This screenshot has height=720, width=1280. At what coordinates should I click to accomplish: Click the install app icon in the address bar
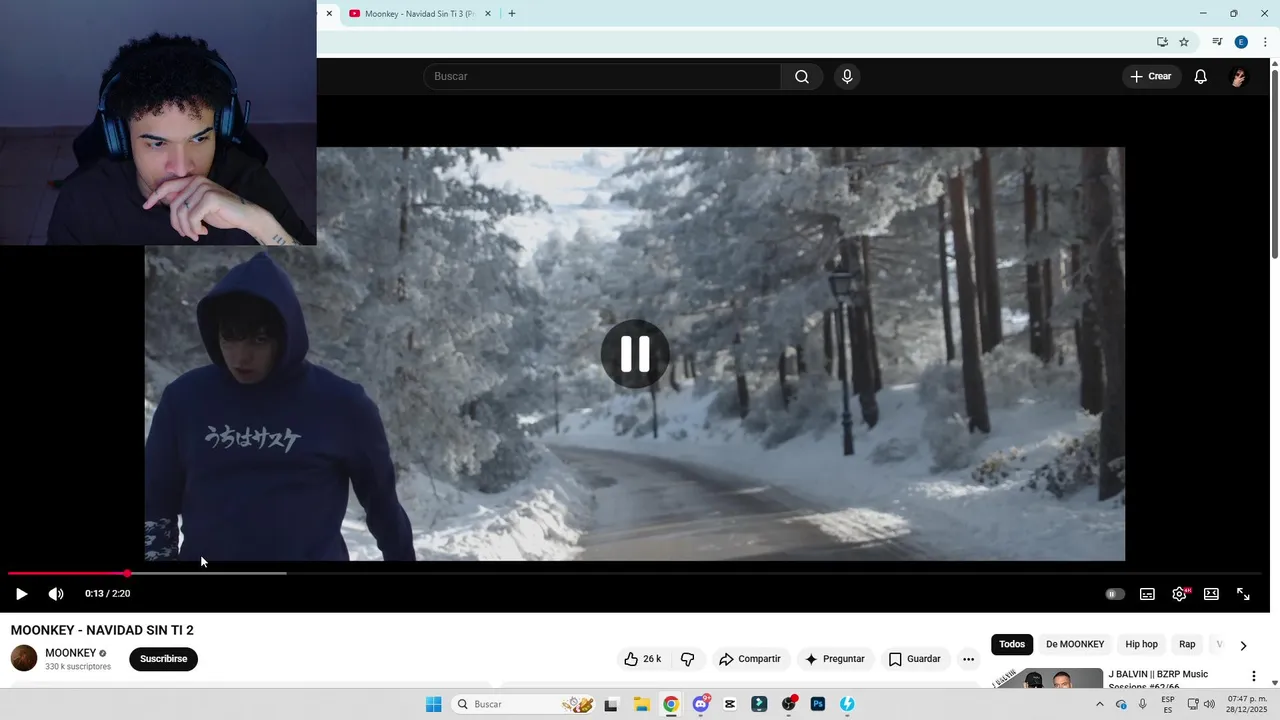click(x=1162, y=42)
